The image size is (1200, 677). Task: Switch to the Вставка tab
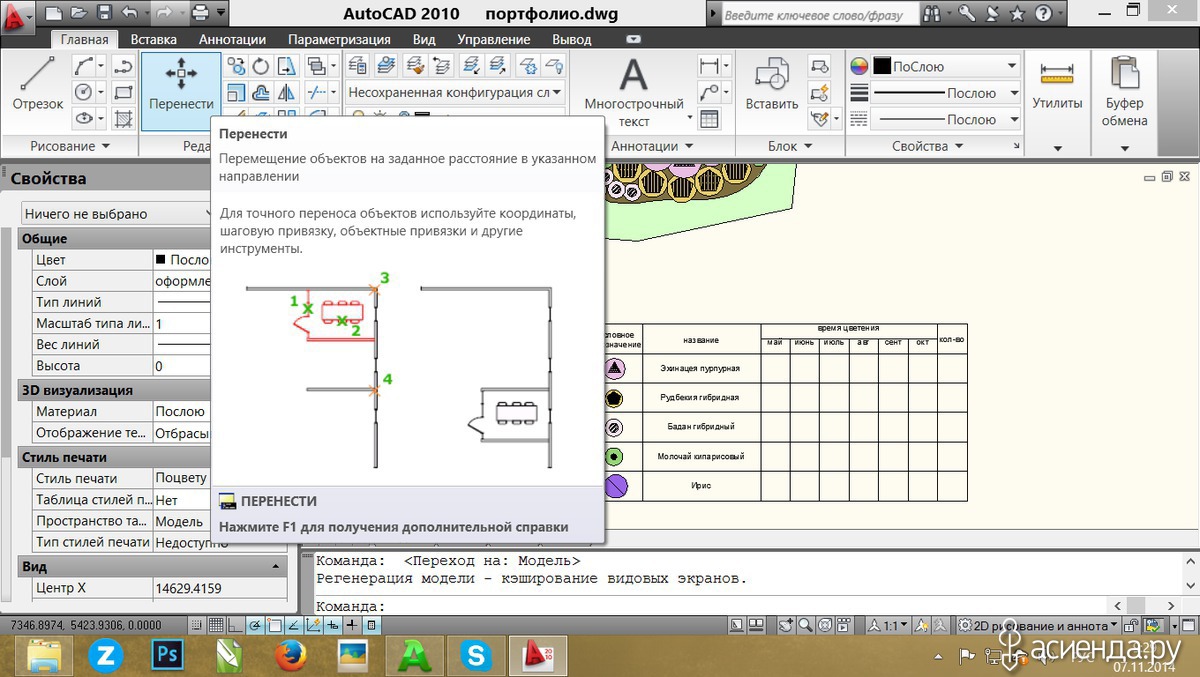(153, 39)
